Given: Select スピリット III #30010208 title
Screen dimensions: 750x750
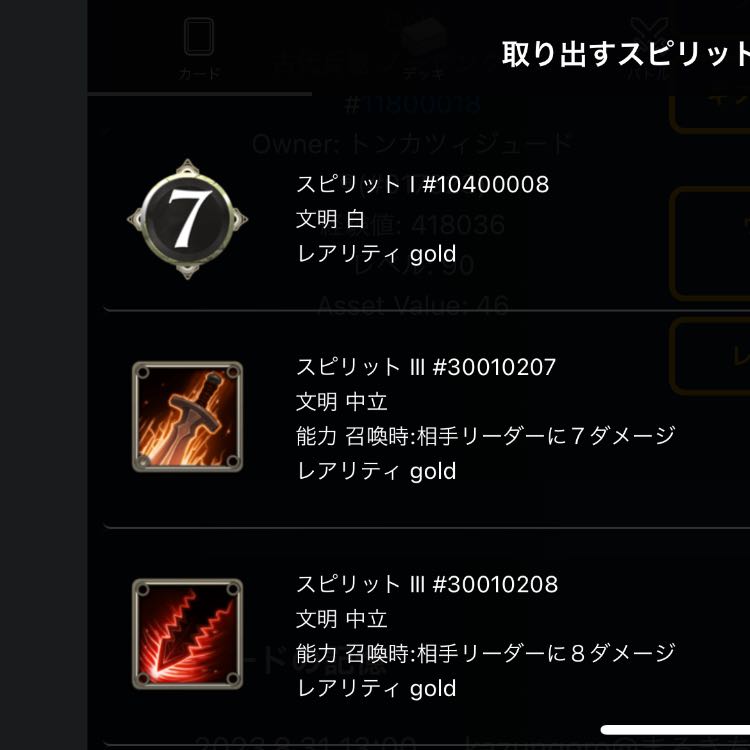Looking at the screenshot, I should coord(427,585).
